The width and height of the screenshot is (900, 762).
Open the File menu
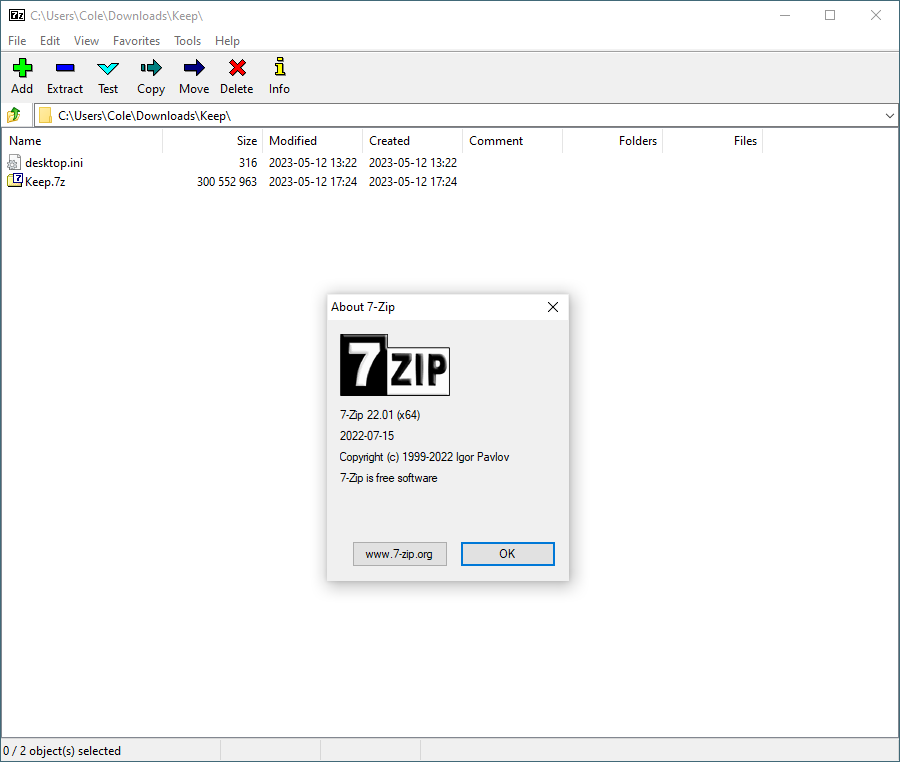click(17, 41)
